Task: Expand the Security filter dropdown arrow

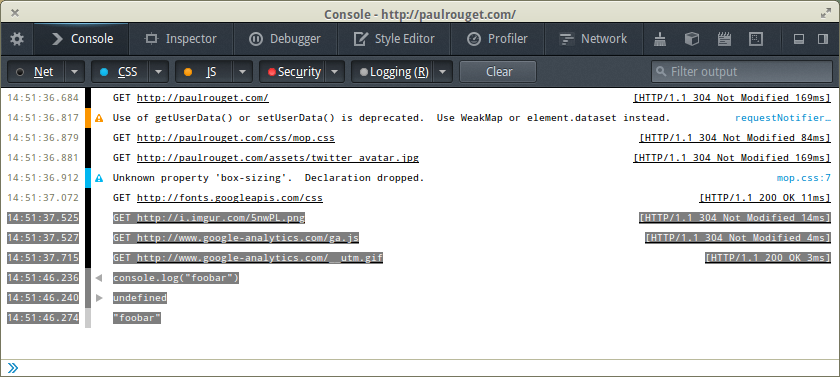Action: (335, 72)
